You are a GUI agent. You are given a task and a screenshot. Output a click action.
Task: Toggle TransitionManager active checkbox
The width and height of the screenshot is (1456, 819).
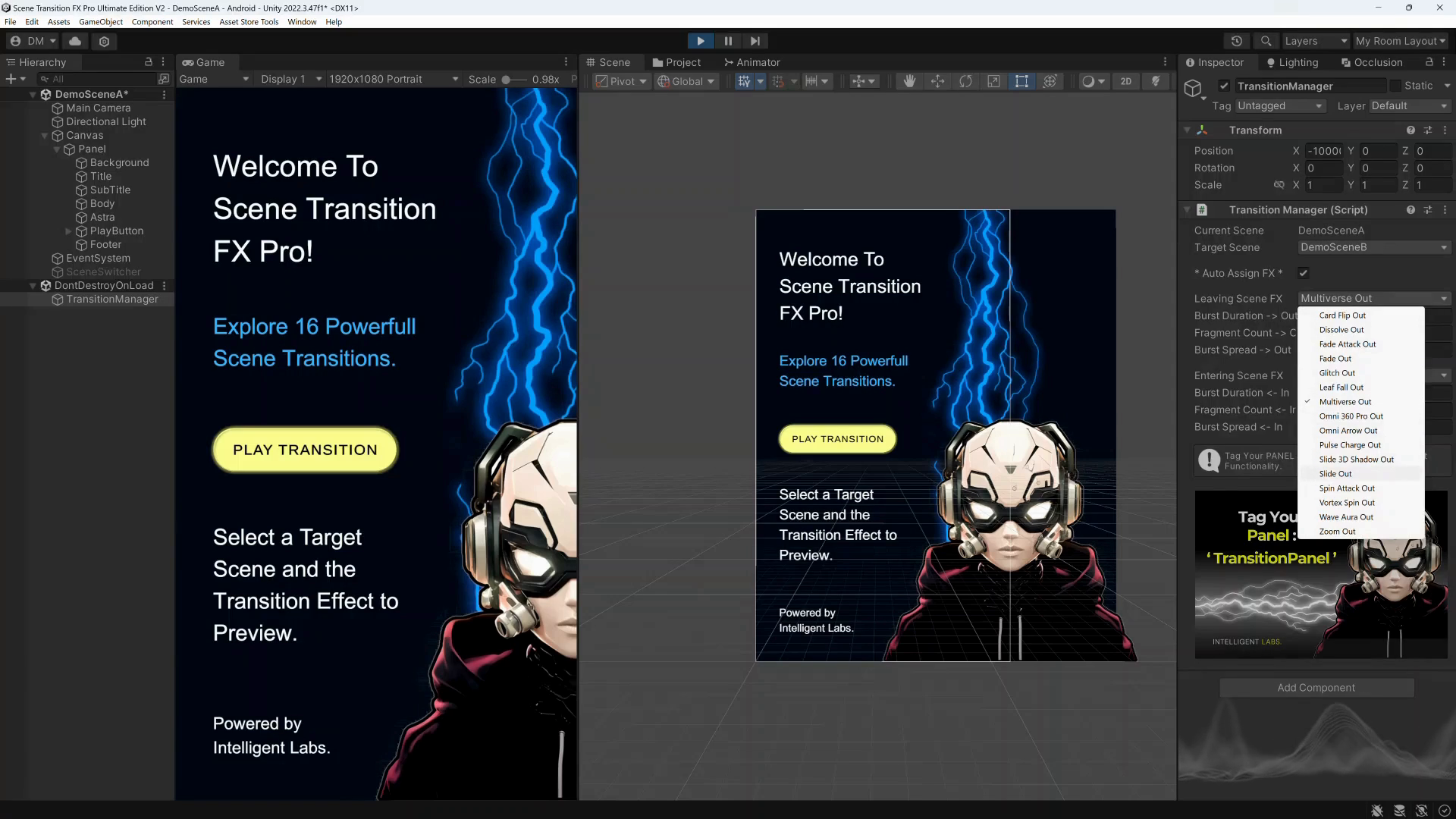click(x=1224, y=86)
